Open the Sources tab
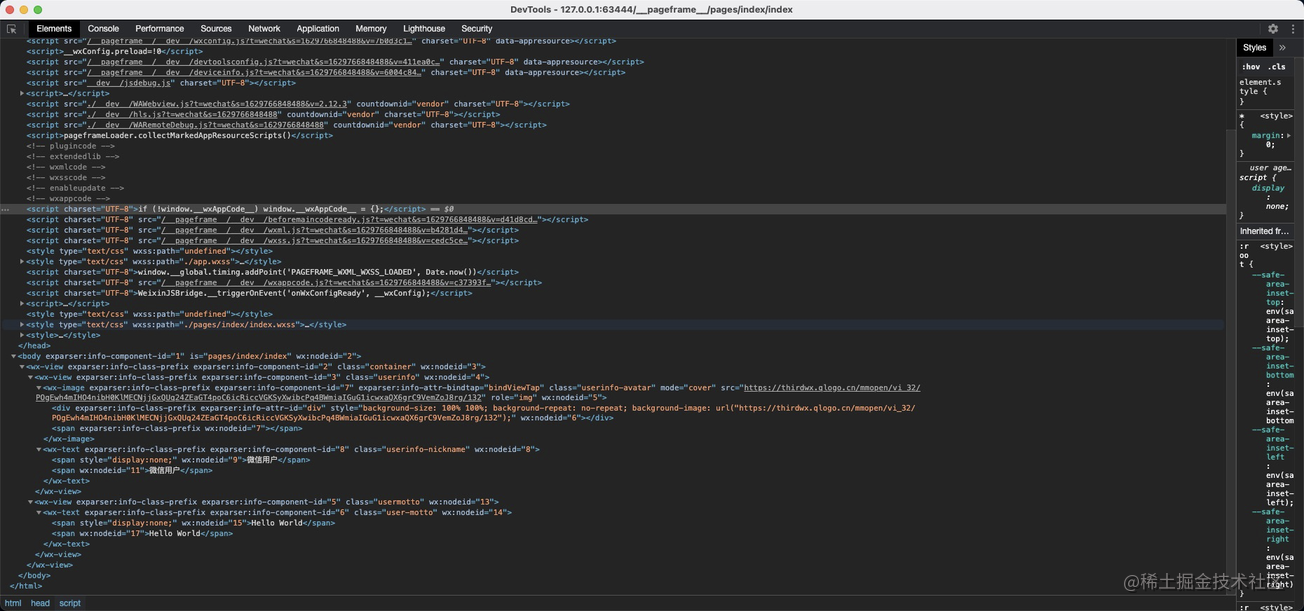The image size is (1304, 611). 216,29
